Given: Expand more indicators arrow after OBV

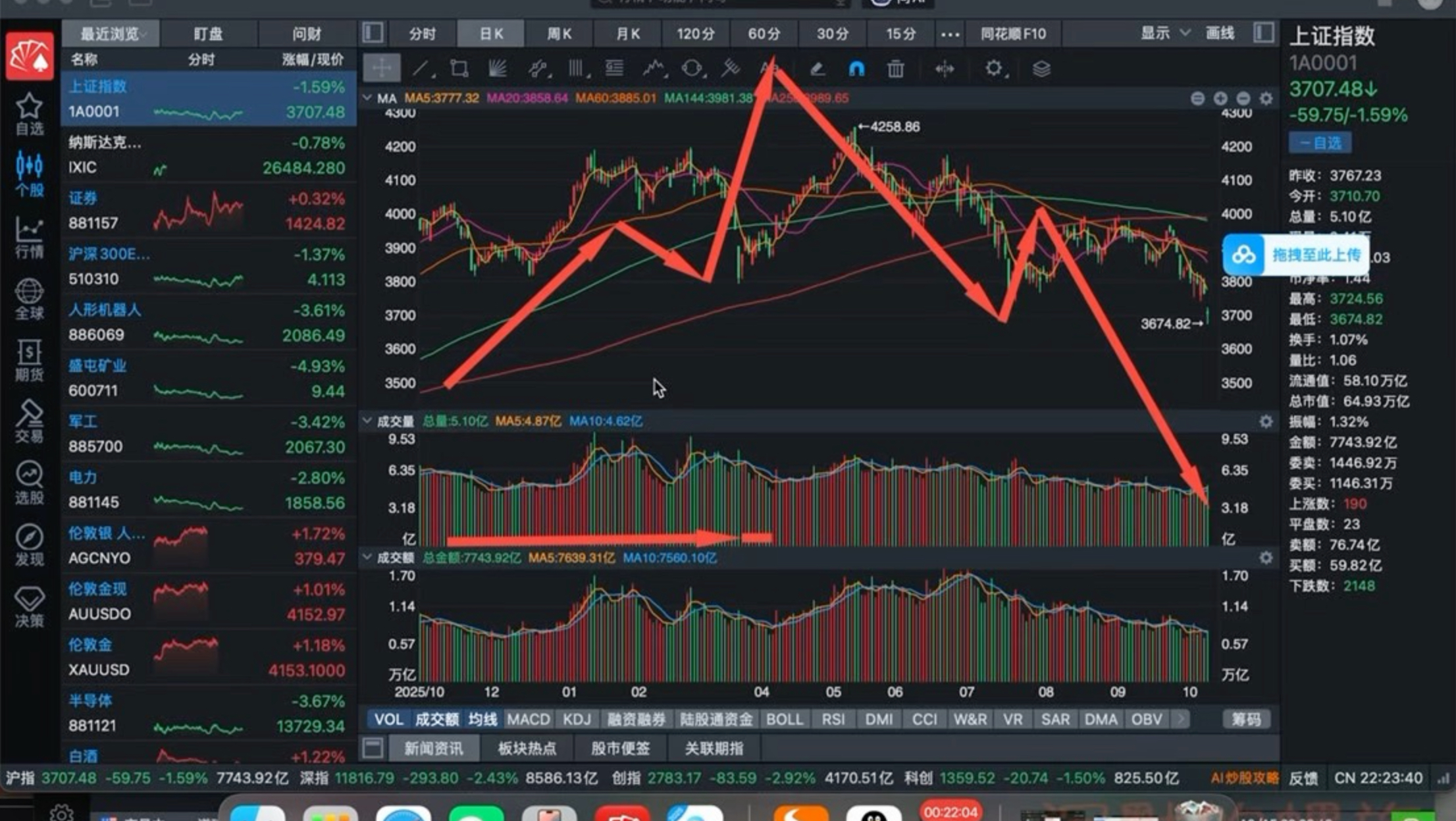Looking at the screenshot, I should pos(1182,719).
